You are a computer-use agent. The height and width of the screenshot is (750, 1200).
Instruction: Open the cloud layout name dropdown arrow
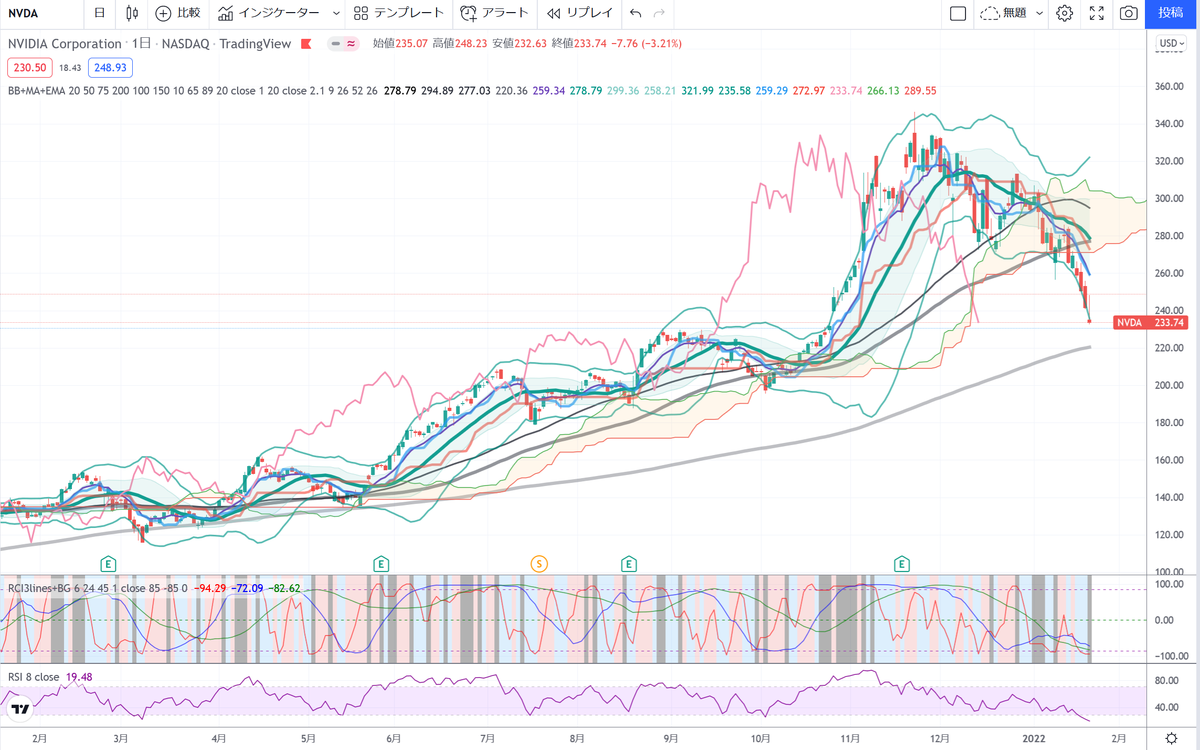(x=1040, y=13)
